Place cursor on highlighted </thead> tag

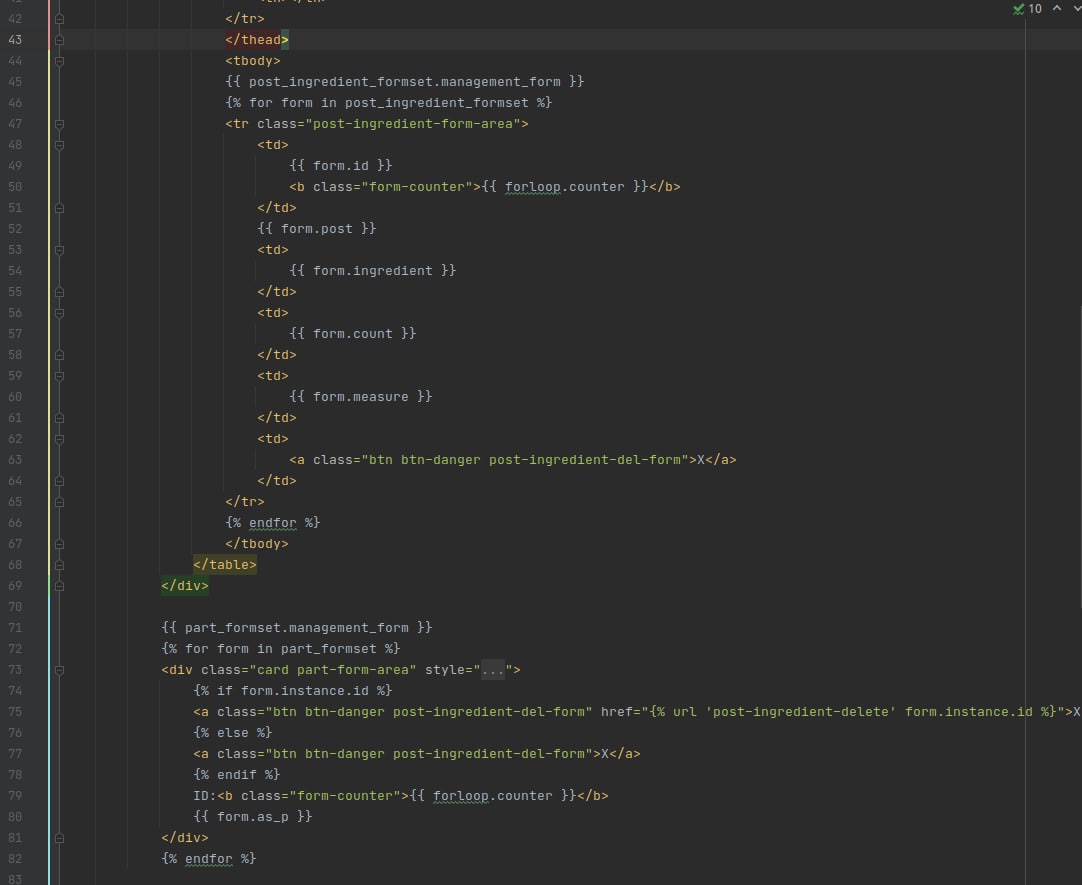(x=257, y=40)
